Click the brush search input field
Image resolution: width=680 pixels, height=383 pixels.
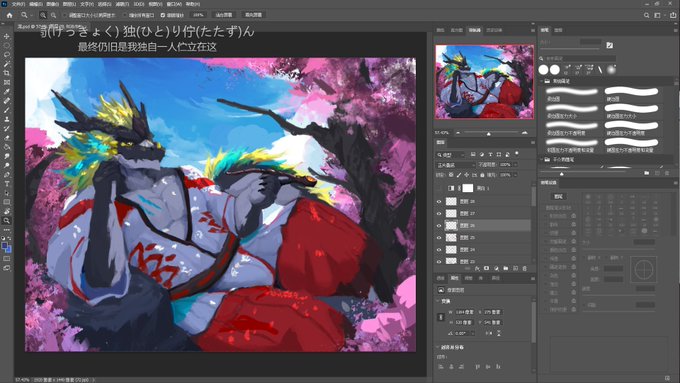click(580, 58)
